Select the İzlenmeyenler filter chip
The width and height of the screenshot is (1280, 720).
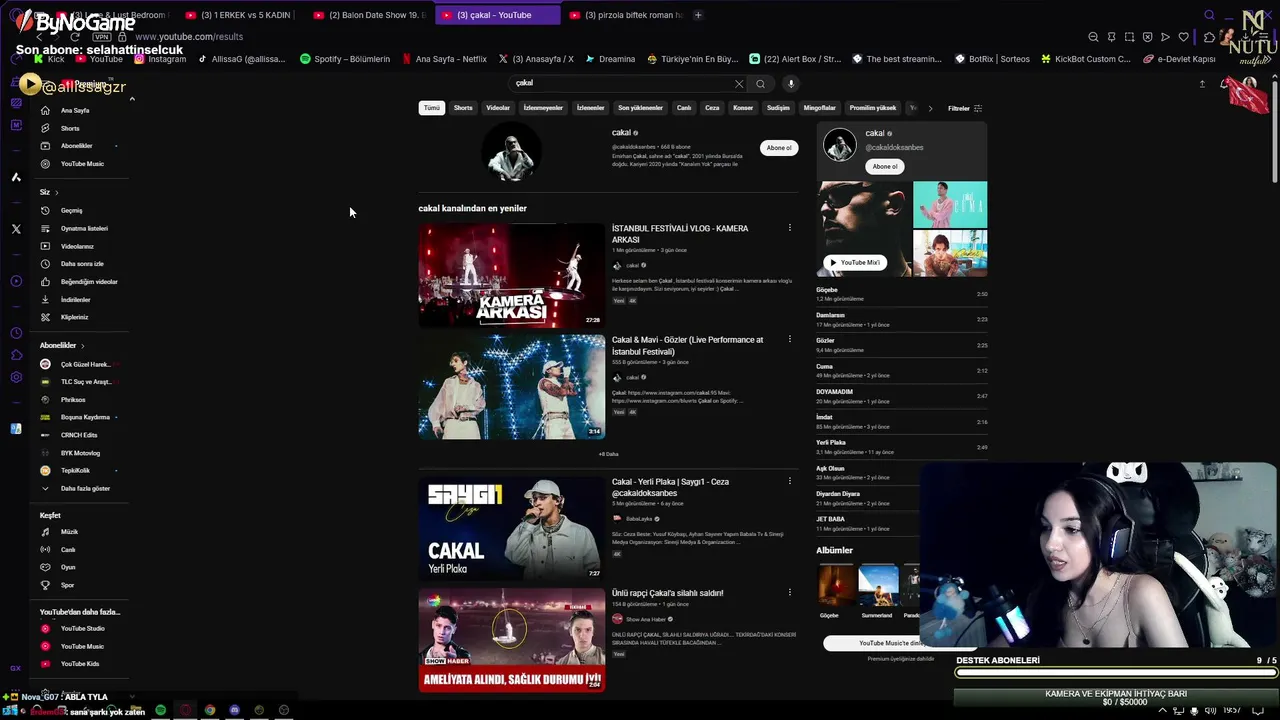(x=543, y=108)
